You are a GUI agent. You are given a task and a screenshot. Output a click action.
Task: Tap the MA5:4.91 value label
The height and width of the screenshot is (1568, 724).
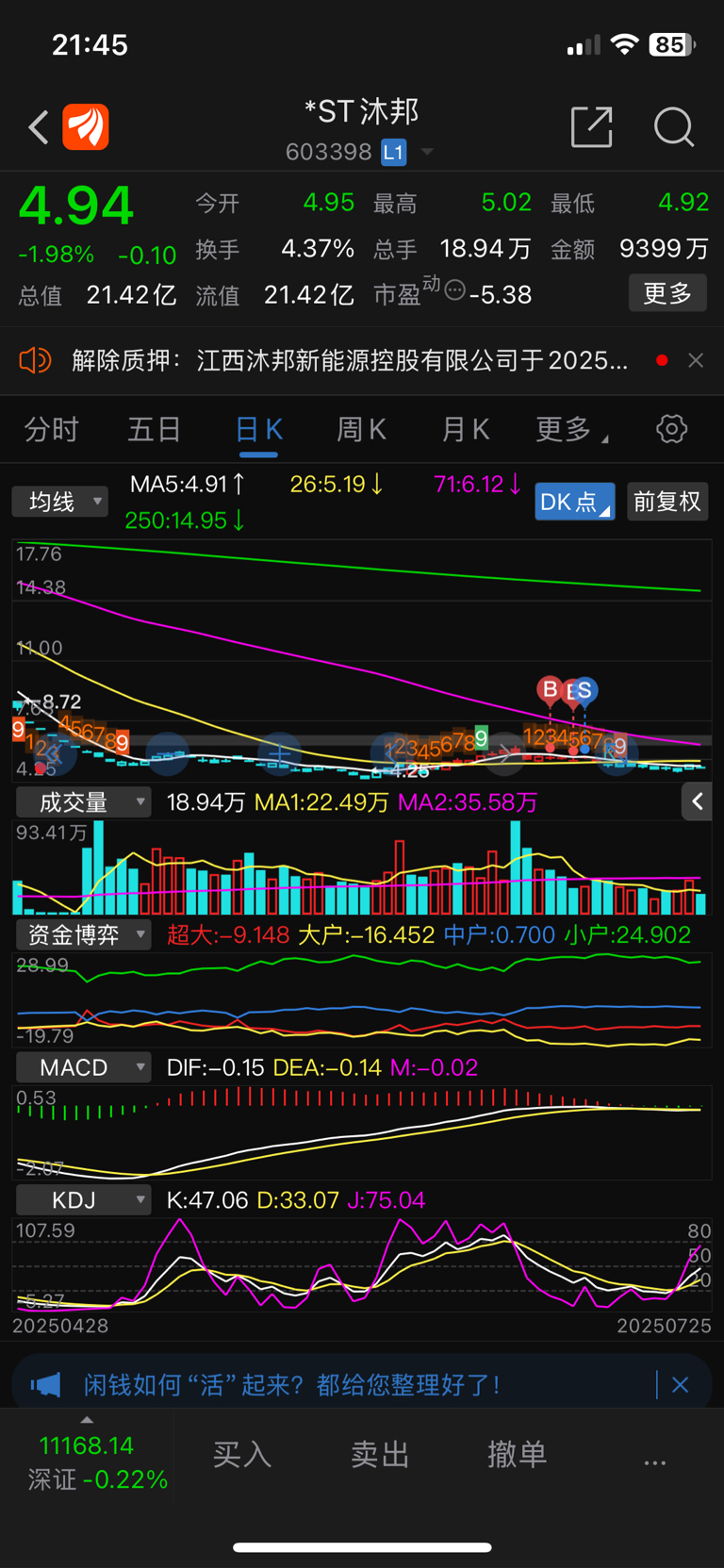point(188,485)
